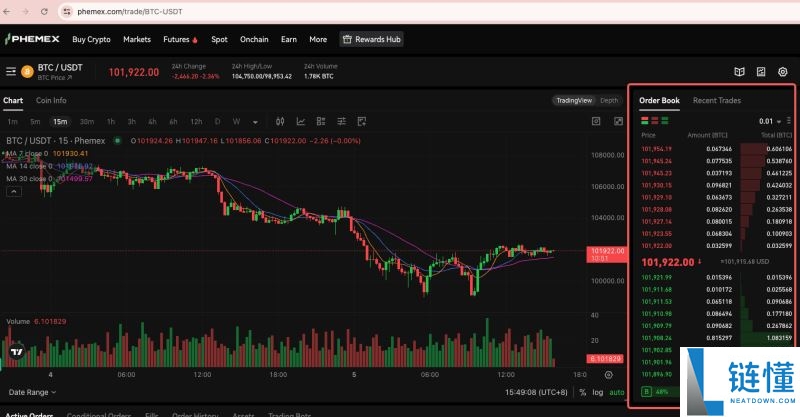
Task: Switch to the Recent Trades tab
Action: 716,101
